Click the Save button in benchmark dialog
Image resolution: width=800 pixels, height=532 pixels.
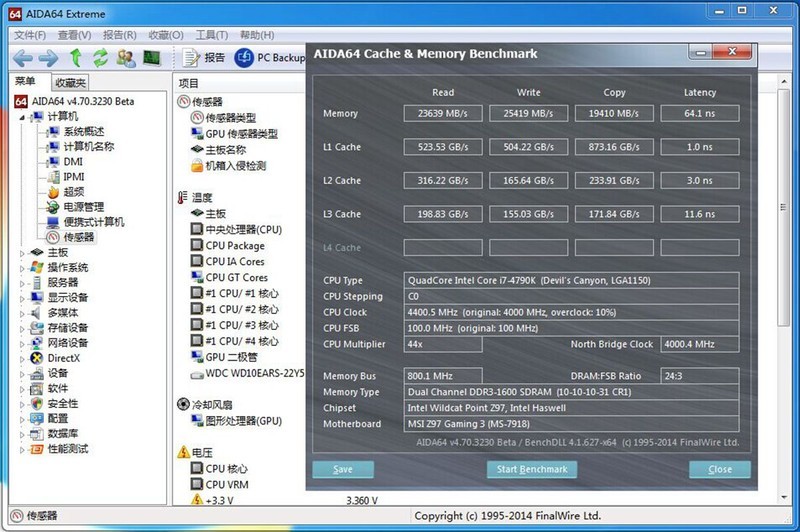(343, 469)
